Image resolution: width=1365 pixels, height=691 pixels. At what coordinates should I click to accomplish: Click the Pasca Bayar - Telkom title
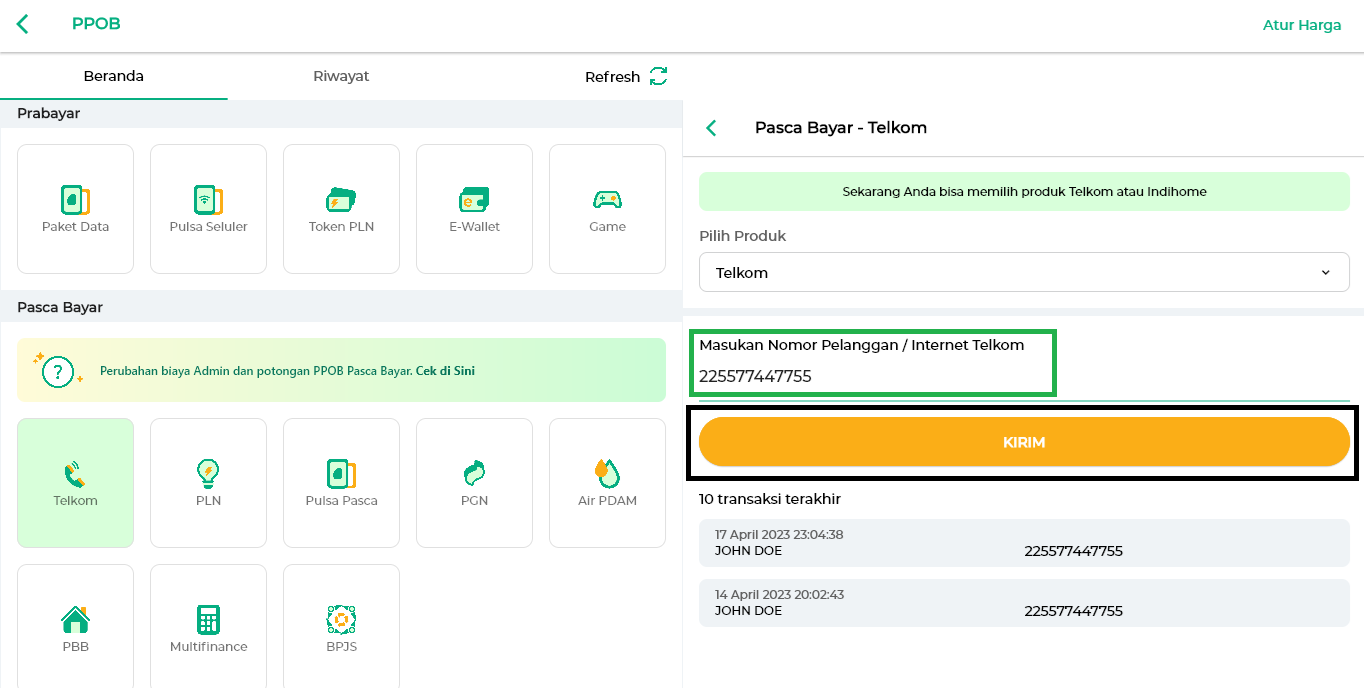pyautogui.click(x=841, y=128)
